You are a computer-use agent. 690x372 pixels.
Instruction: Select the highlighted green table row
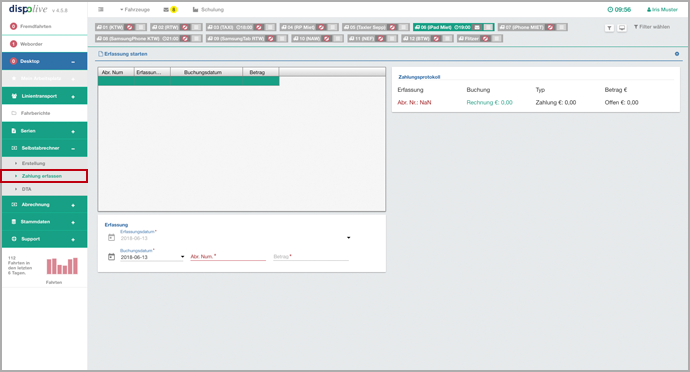pos(188,81)
